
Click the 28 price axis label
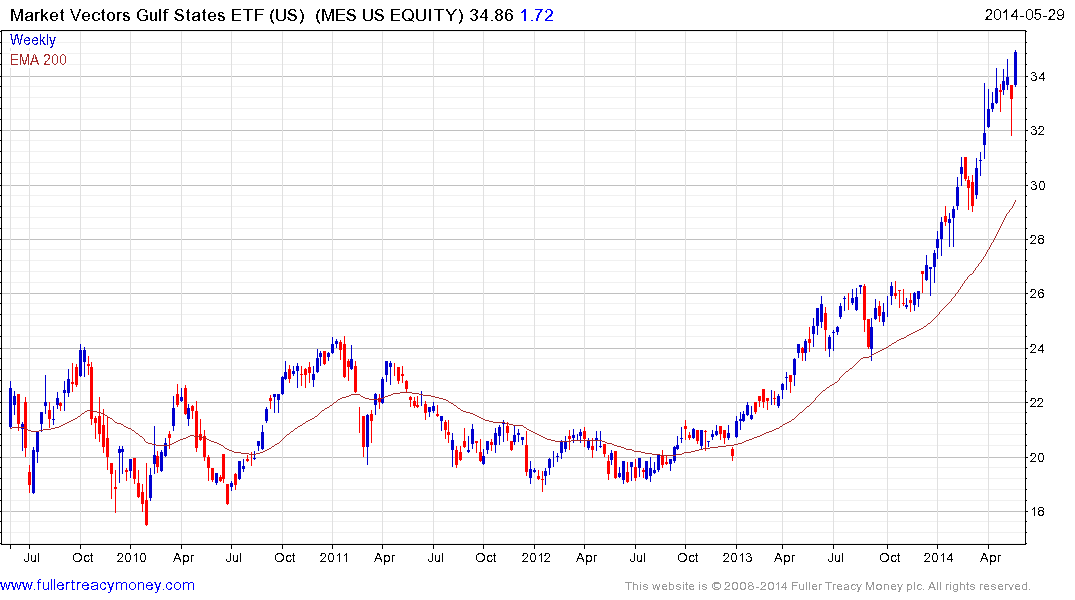[1037, 239]
